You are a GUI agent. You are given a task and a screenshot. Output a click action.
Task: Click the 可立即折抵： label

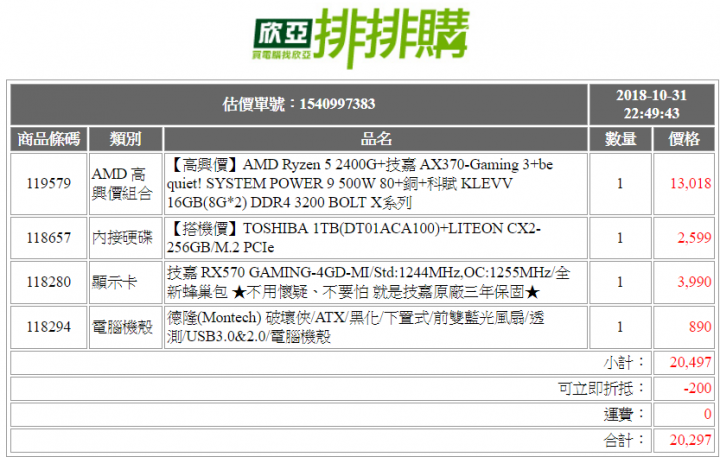[x=601, y=389]
